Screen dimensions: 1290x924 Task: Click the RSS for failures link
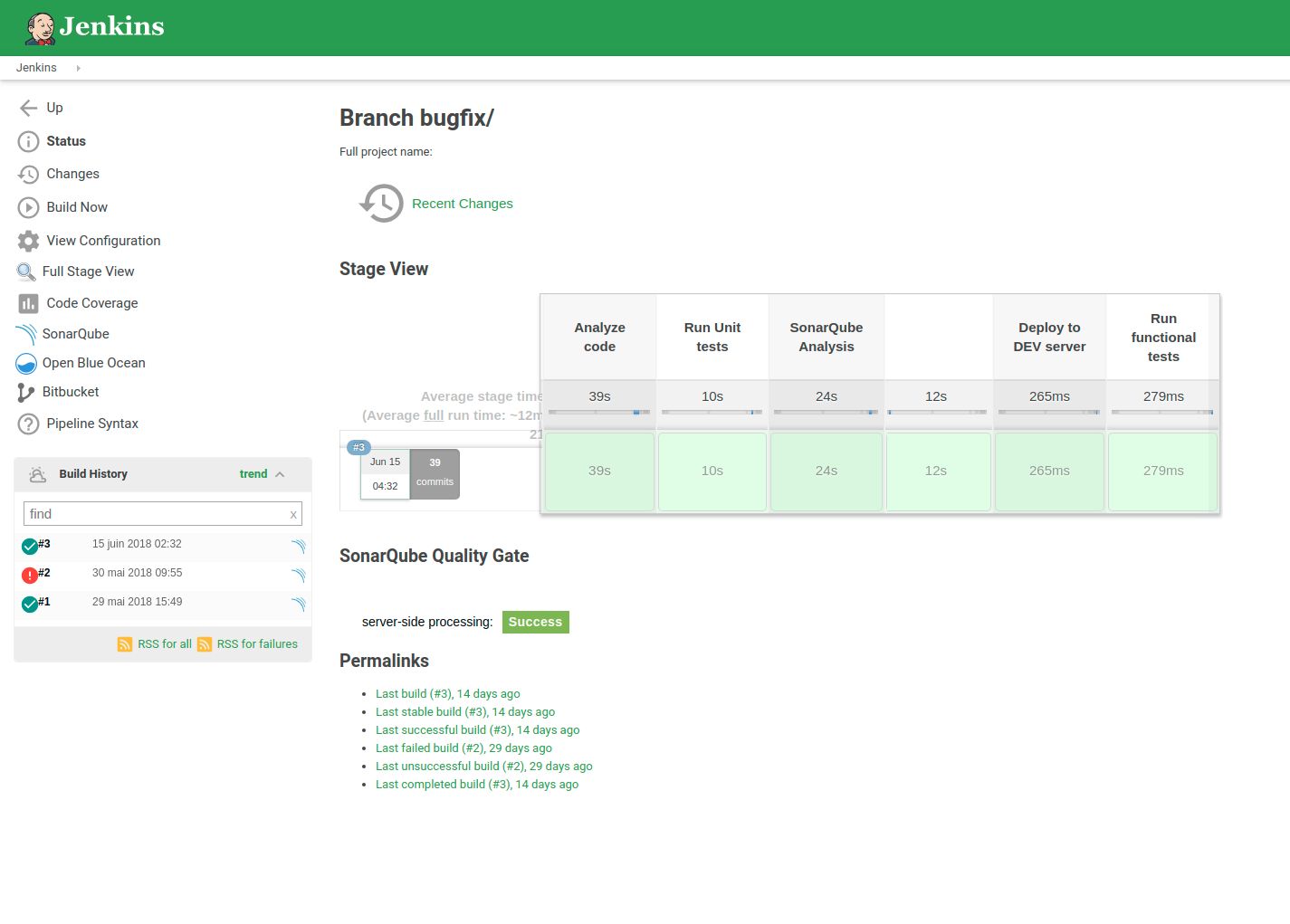tap(257, 644)
